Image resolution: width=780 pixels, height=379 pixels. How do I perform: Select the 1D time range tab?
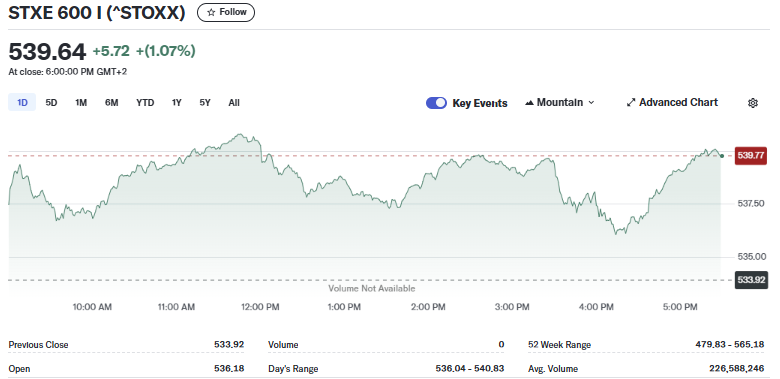coord(22,102)
